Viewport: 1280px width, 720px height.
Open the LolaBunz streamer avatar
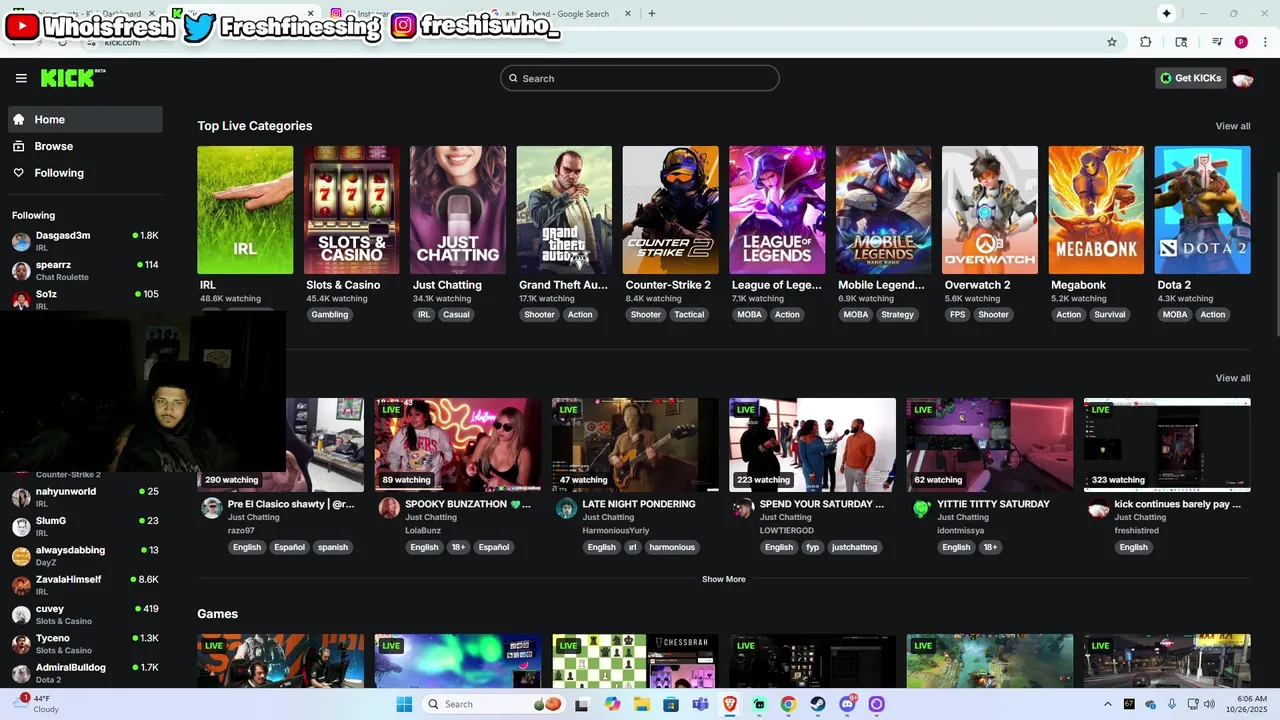389,509
